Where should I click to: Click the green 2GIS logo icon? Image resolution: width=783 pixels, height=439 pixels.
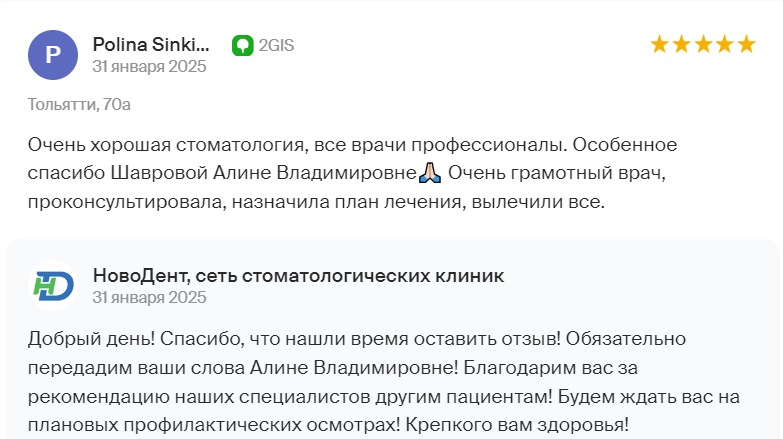click(243, 45)
